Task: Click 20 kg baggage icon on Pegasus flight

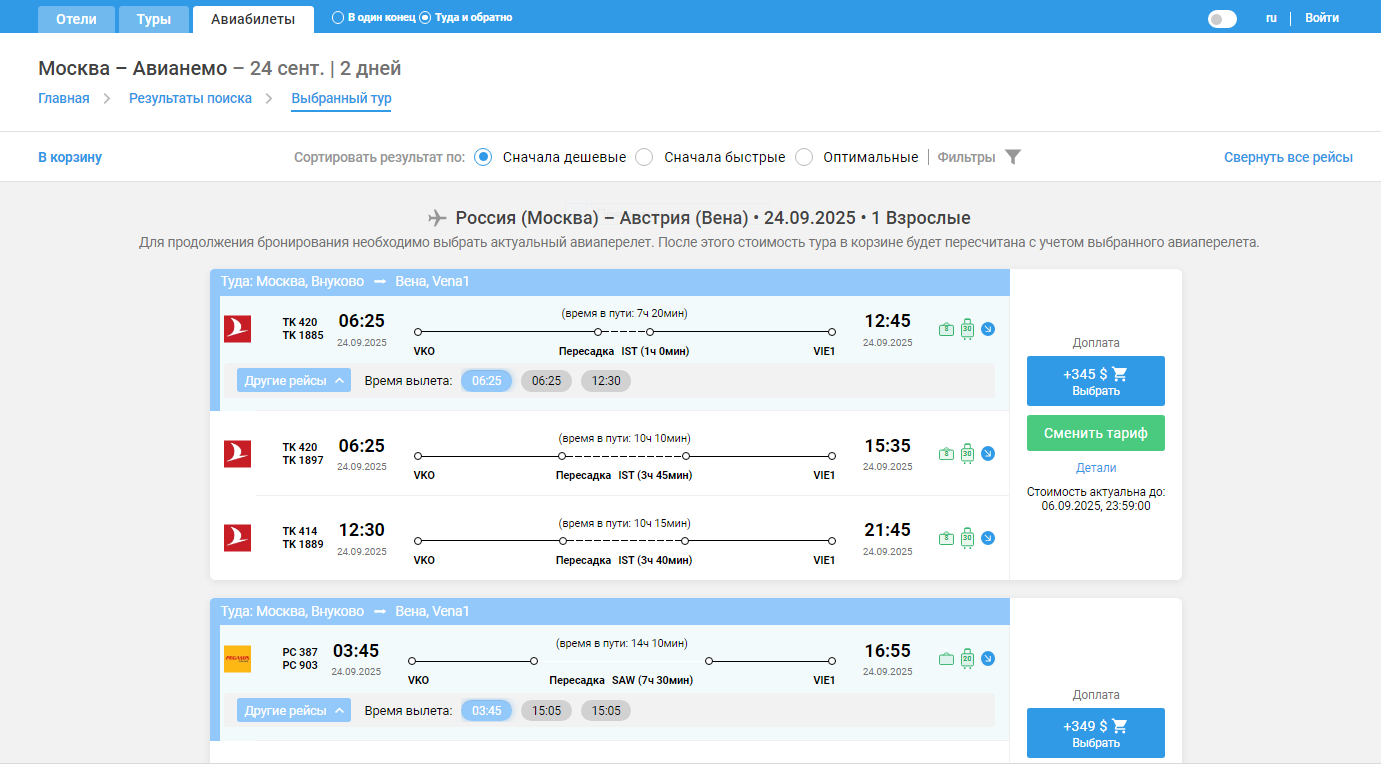Action: (x=967, y=659)
